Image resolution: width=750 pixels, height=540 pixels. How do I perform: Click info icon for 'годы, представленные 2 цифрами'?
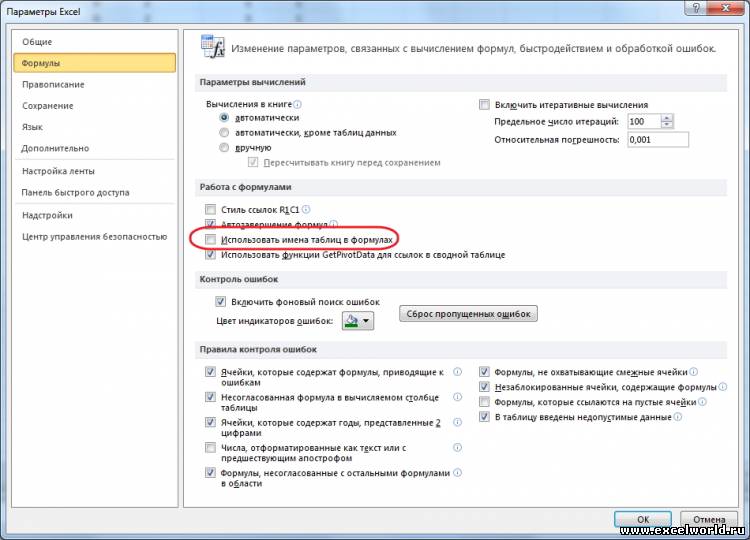(457, 422)
